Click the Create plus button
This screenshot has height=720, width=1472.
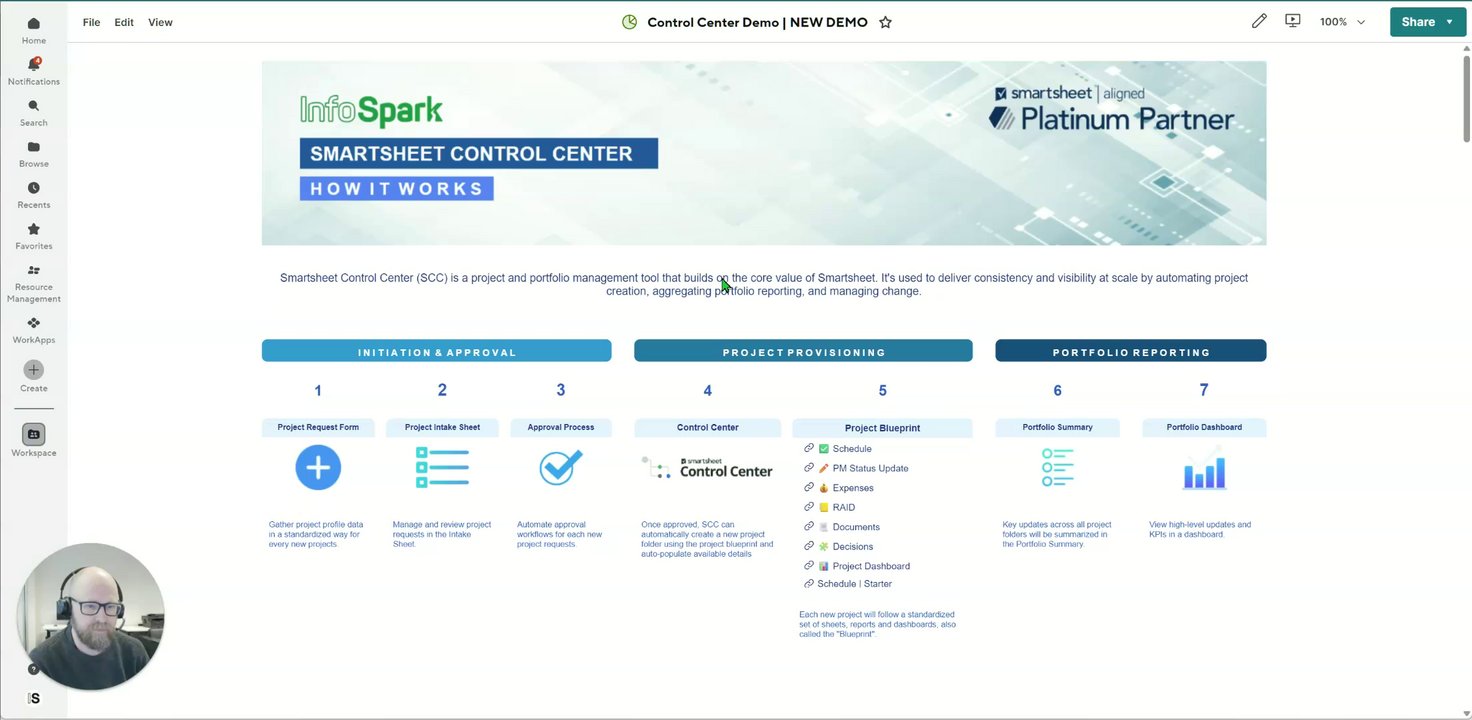(33, 370)
